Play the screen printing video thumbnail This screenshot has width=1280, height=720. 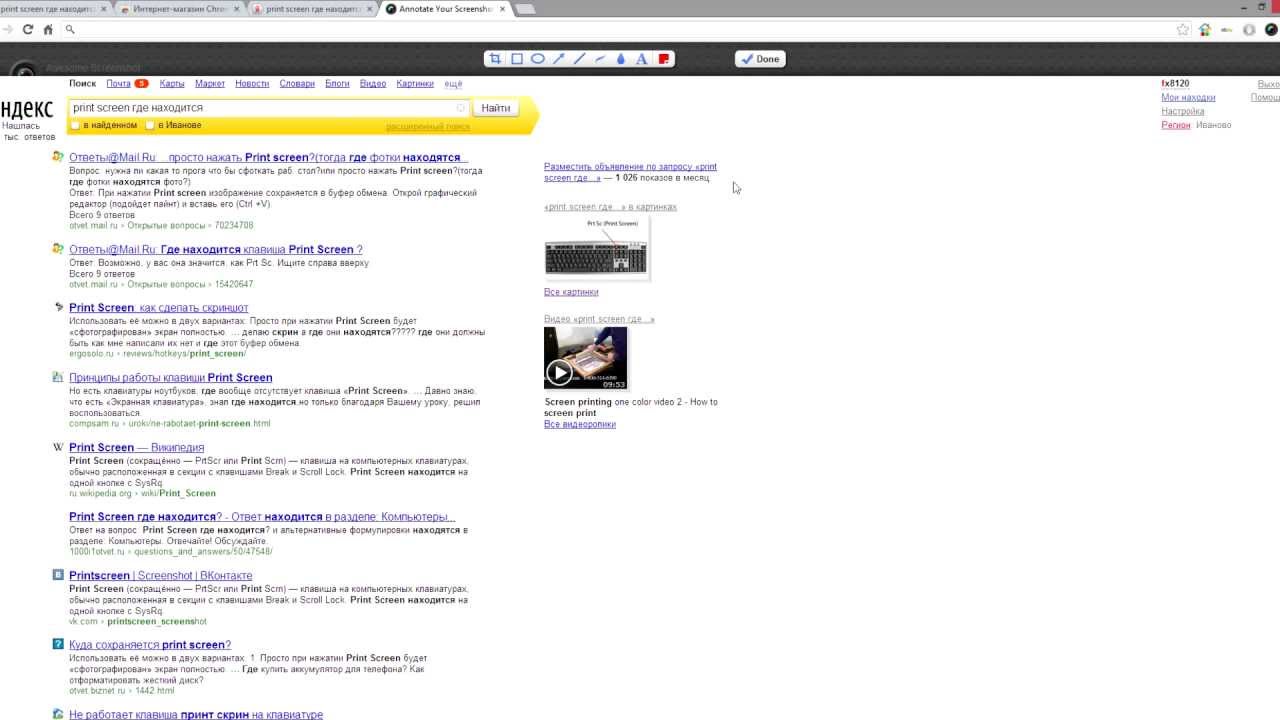point(586,358)
